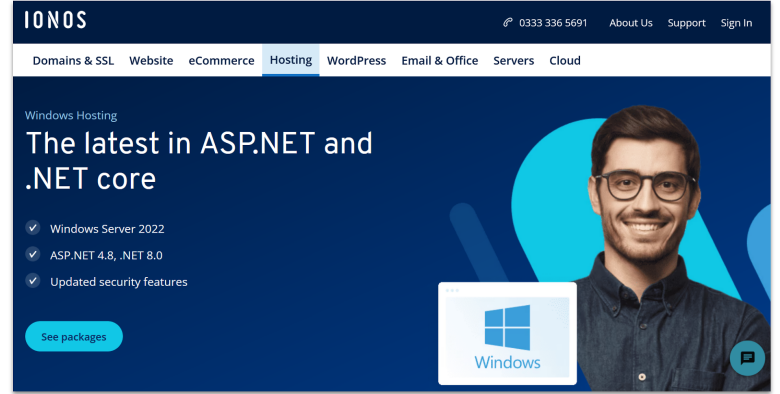Viewport: 780px width, 394px height.
Task: Open the Website menu
Action: [151, 60]
